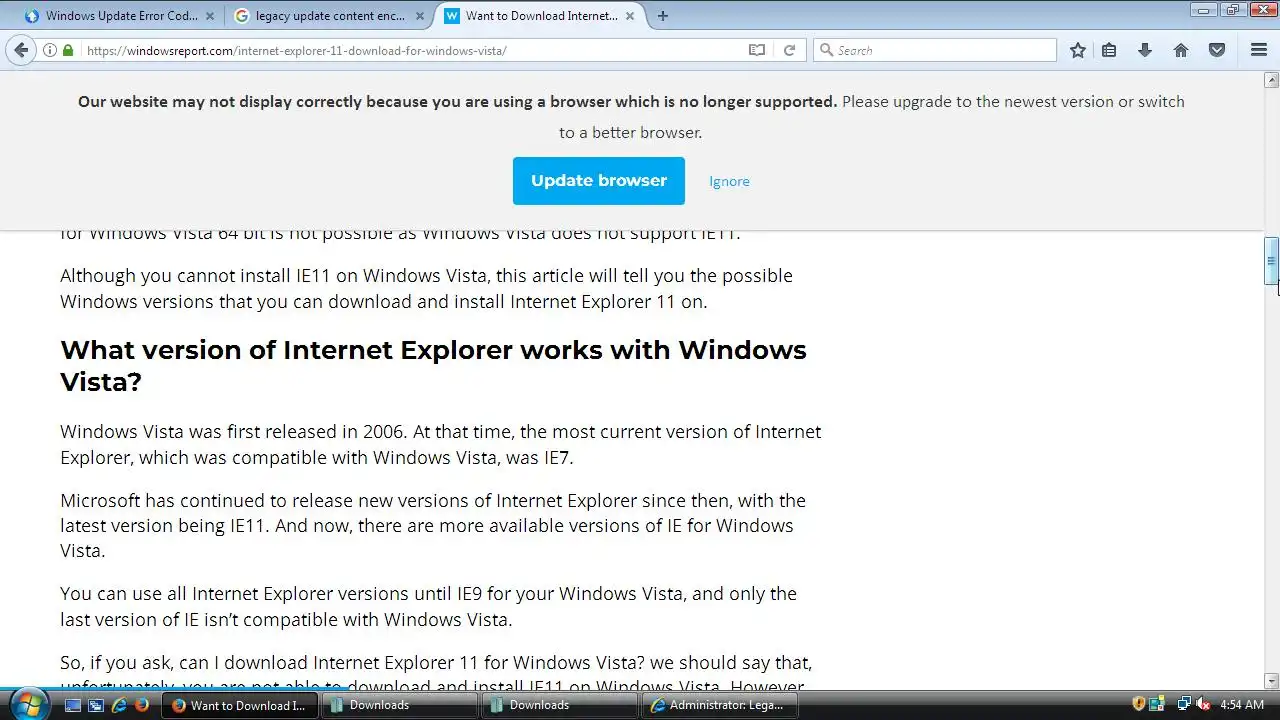Click banner text 'Our website may not display correctly'
1280x720 pixels.
458,101
